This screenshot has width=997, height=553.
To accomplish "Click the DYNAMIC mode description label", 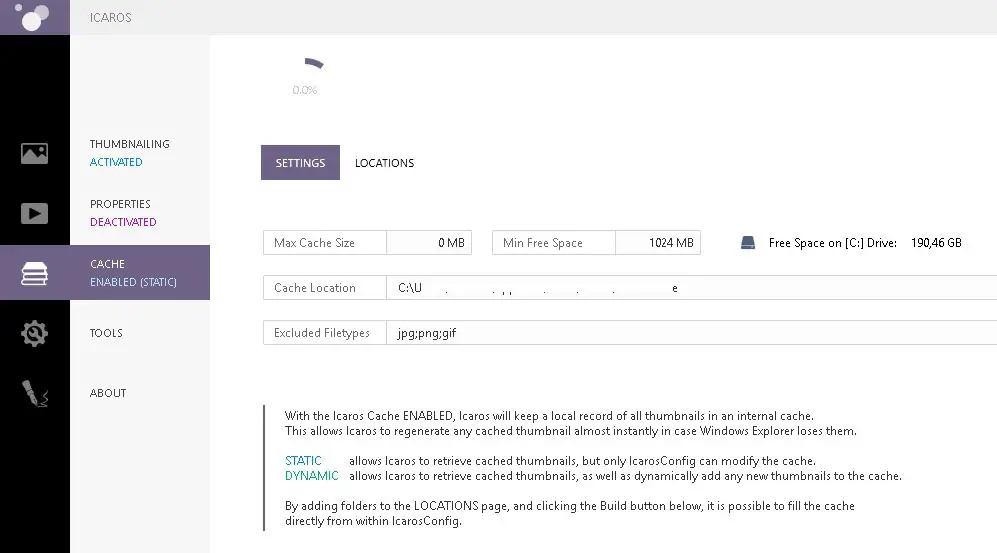I will [x=312, y=476].
